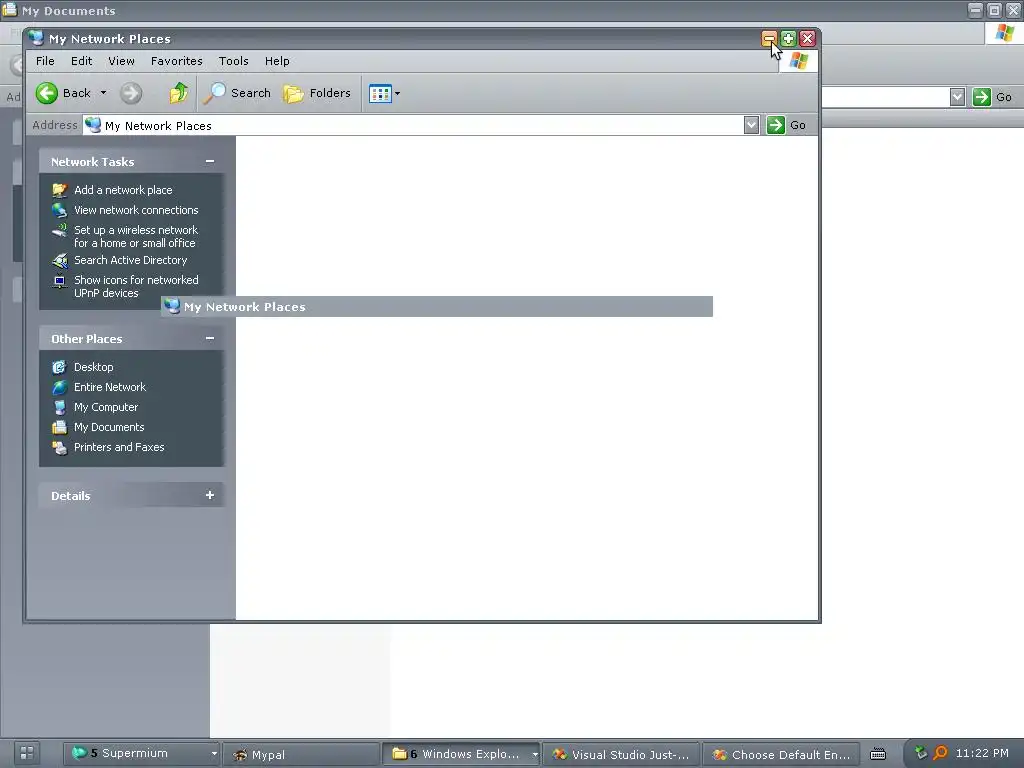Click the orange magnifier tray icon
1024x768 pixels.
click(940, 752)
